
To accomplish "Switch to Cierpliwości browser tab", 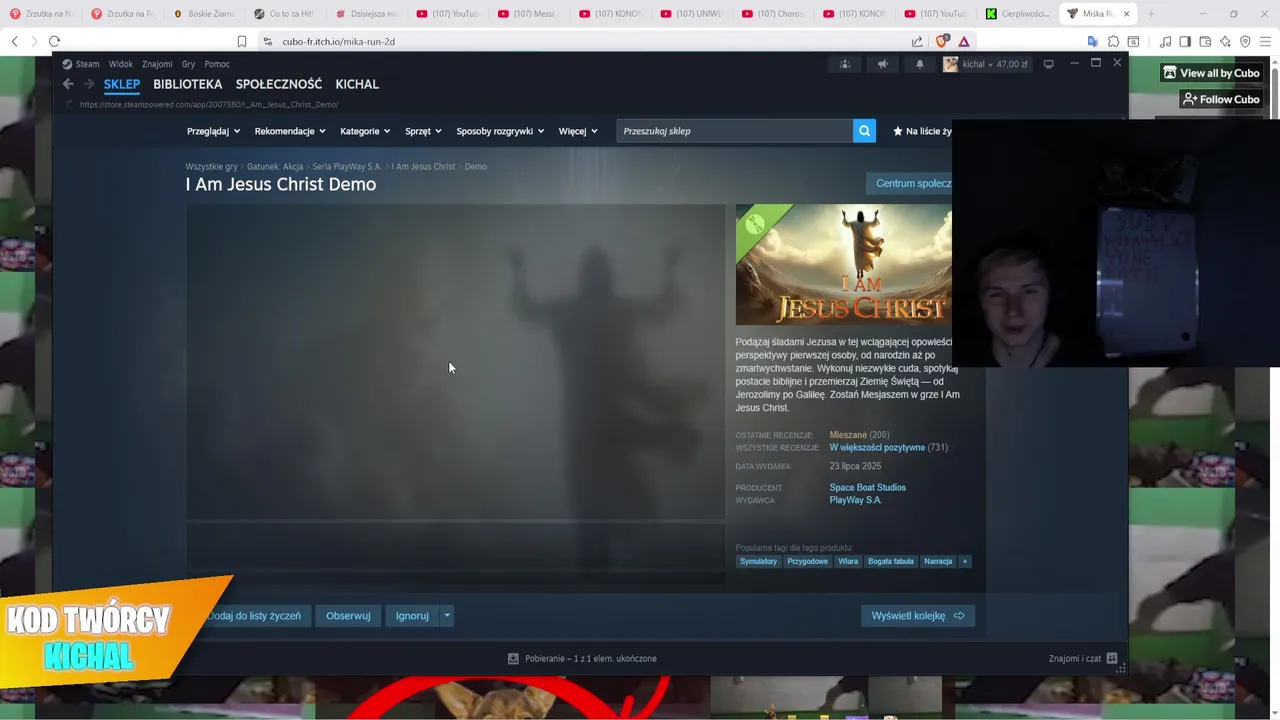I will coord(1016,14).
